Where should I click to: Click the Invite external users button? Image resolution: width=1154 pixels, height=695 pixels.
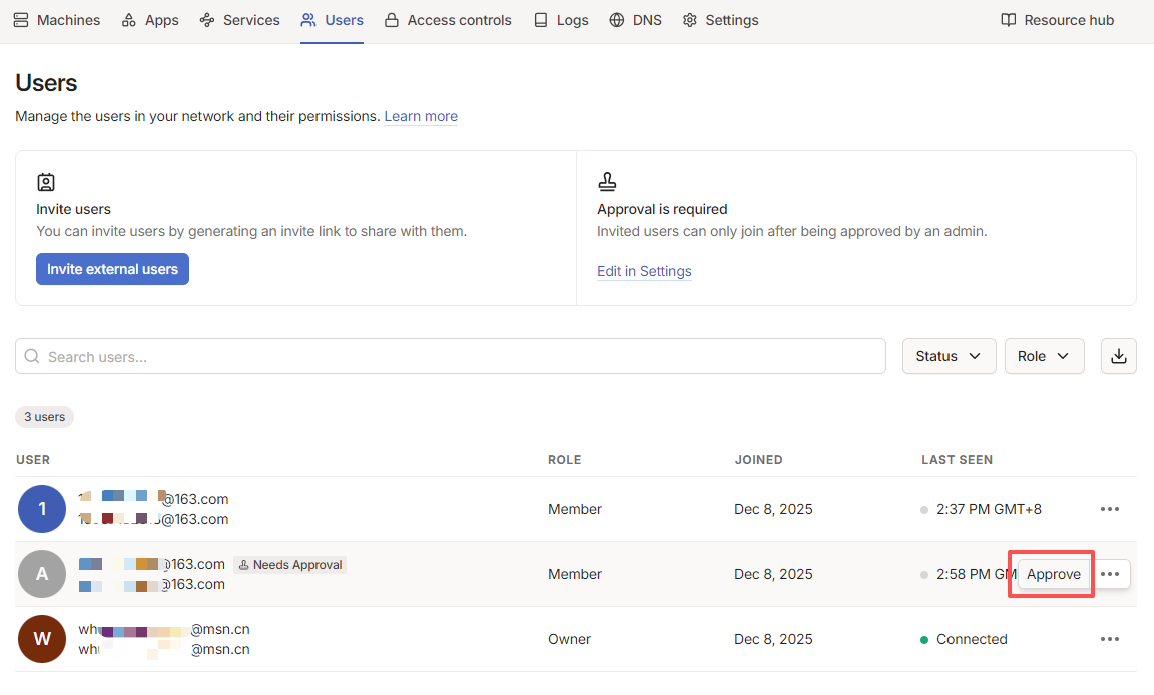tap(113, 269)
